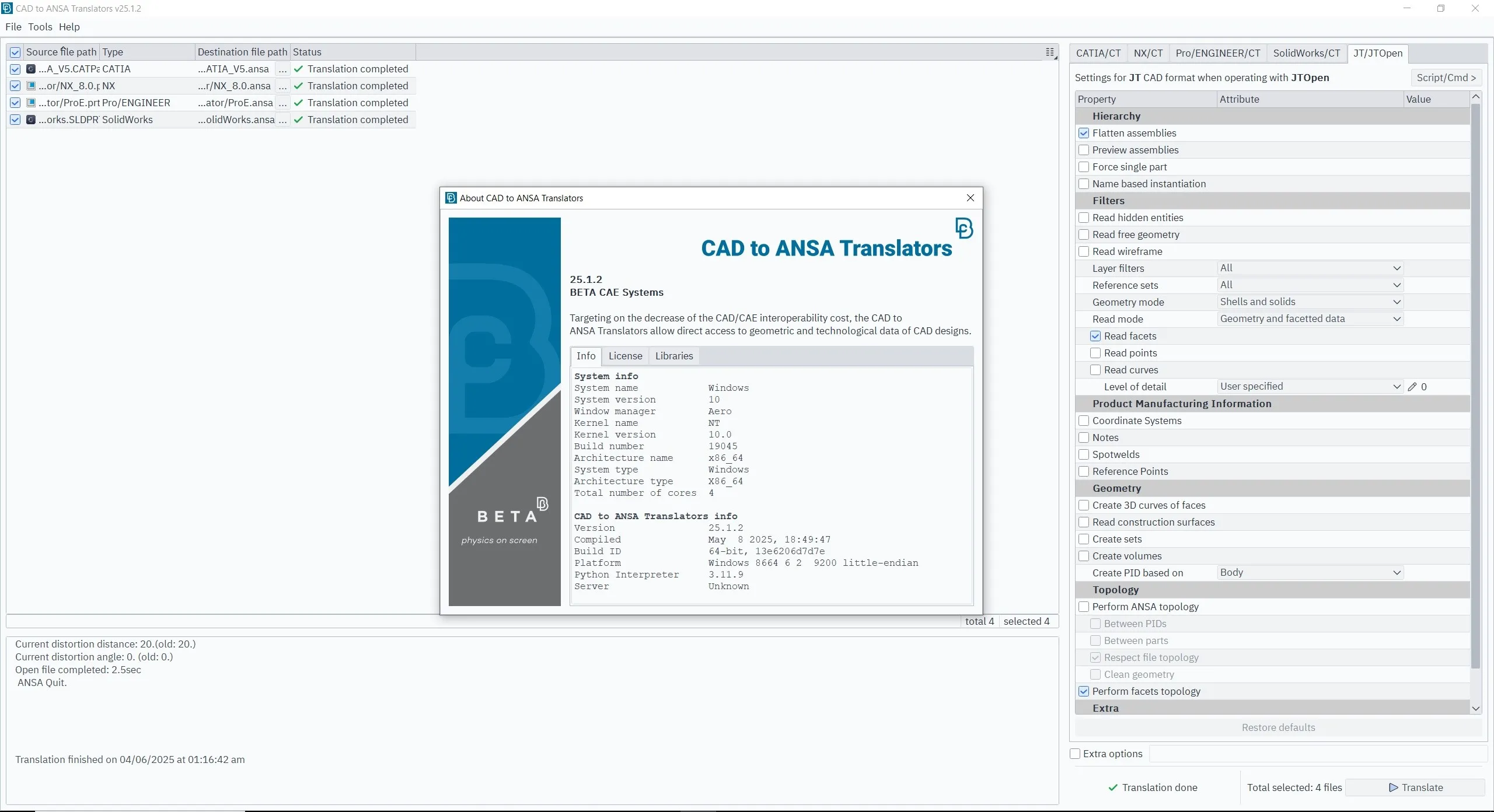Open Create PID based on dropdown
The height and width of the screenshot is (812, 1494).
pyautogui.click(x=1310, y=573)
